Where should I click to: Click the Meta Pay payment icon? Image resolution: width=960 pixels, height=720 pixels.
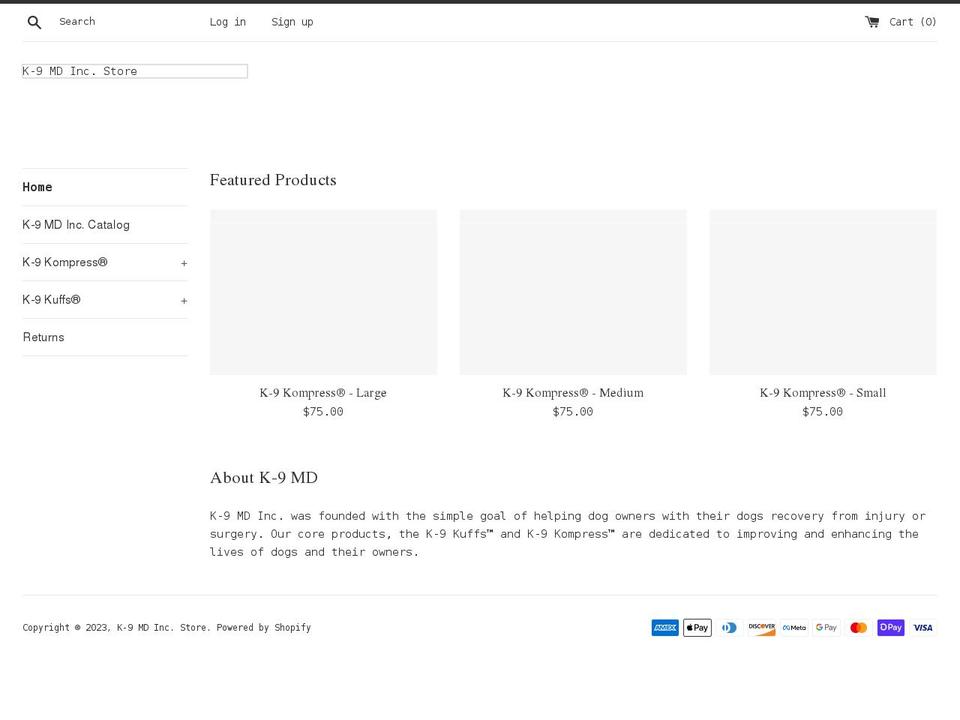coord(794,628)
